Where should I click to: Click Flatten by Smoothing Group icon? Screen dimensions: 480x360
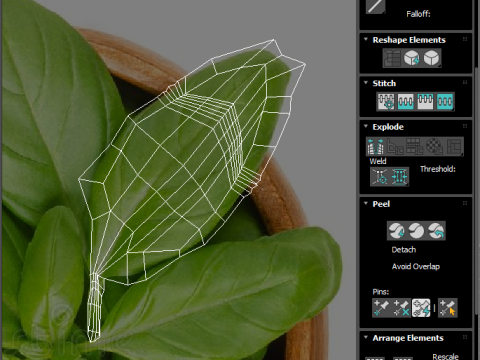pos(415,146)
